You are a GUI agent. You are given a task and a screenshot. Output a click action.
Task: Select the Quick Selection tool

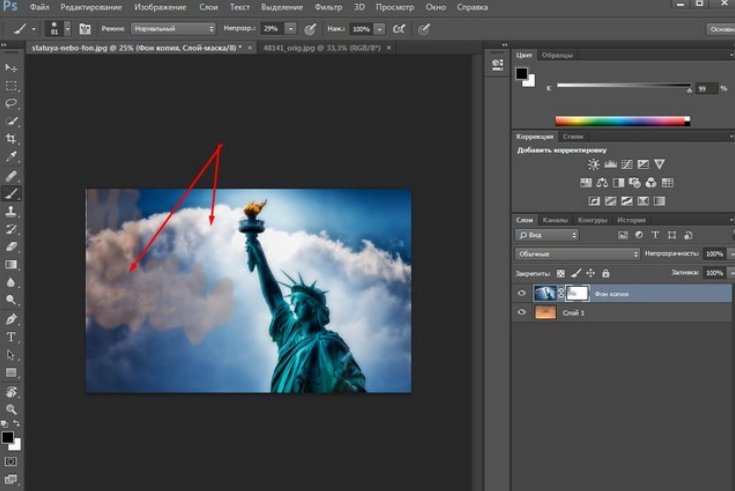[x=11, y=121]
